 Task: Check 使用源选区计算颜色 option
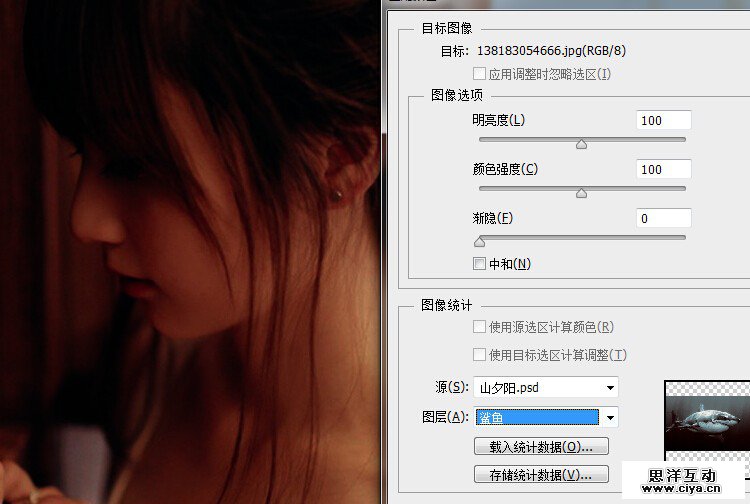pyautogui.click(x=480, y=327)
